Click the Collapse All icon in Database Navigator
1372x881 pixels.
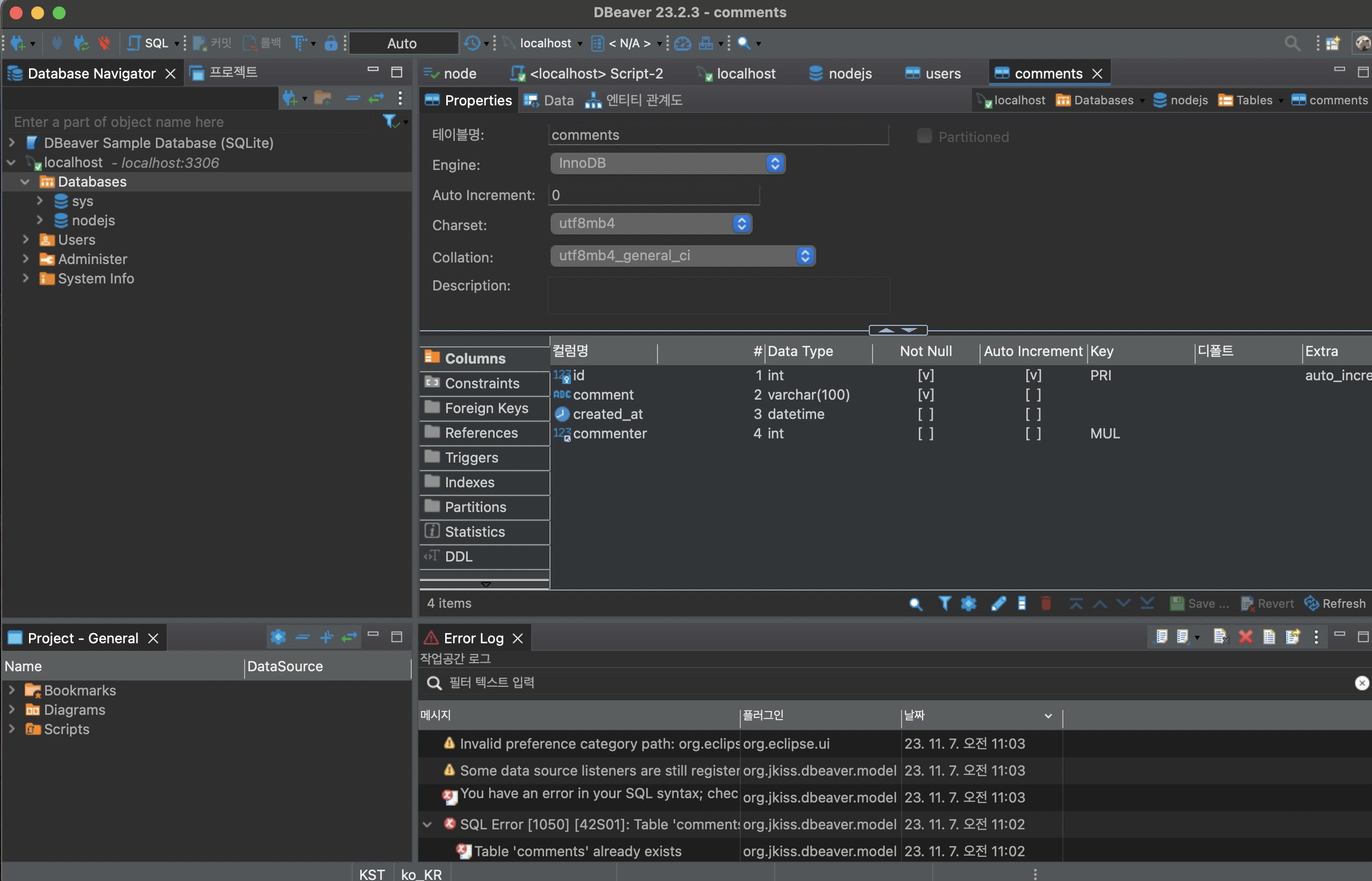click(x=353, y=98)
